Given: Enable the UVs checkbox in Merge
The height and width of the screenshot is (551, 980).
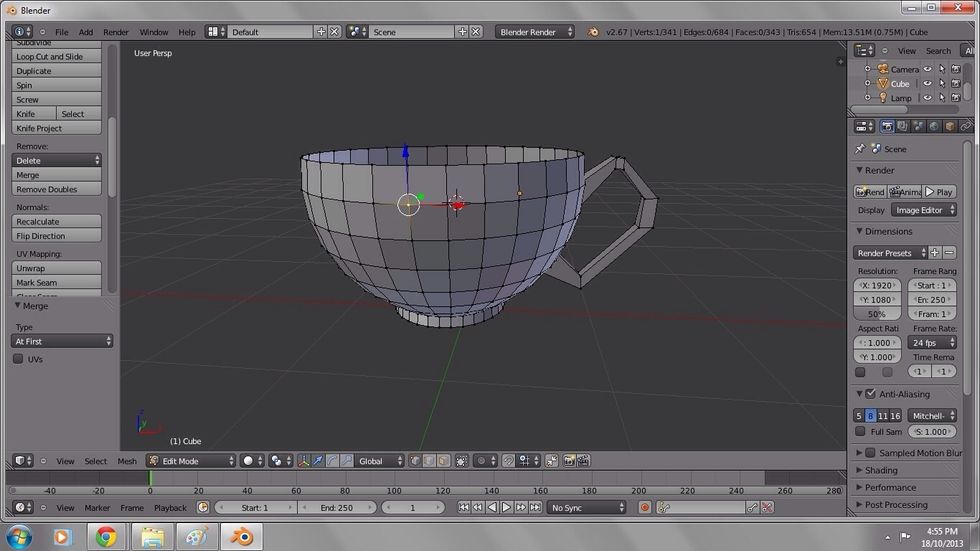Looking at the screenshot, I should (x=18, y=359).
